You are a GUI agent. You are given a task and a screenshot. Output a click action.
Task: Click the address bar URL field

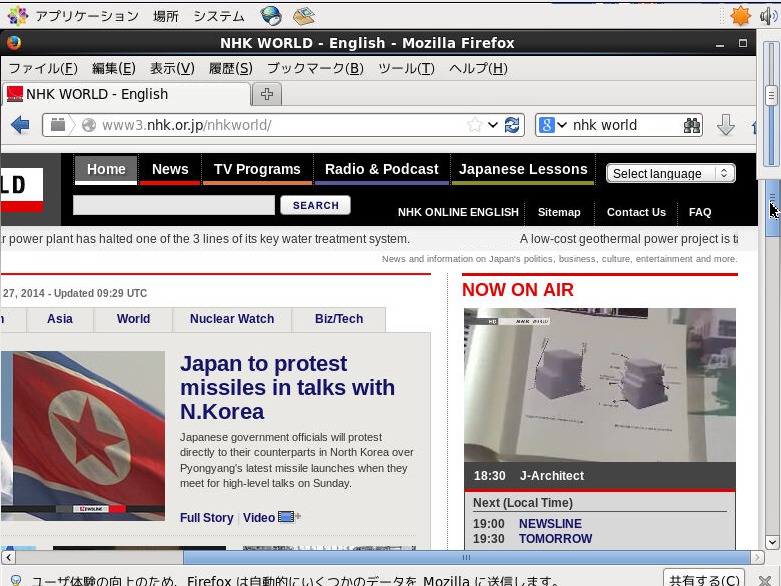[283, 125]
